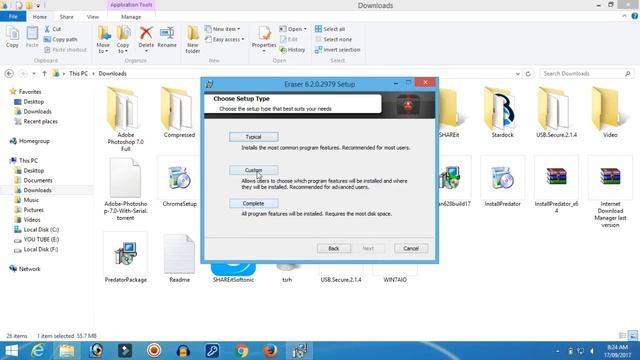
Task: Select the USB.Secure.2.1.4 folder icon
Action: (556, 108)
